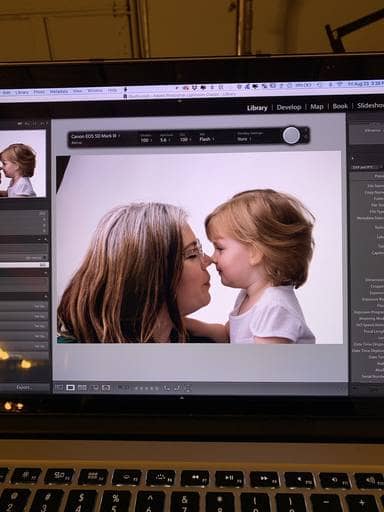Open the Develop module

click(x=289, y=107)
